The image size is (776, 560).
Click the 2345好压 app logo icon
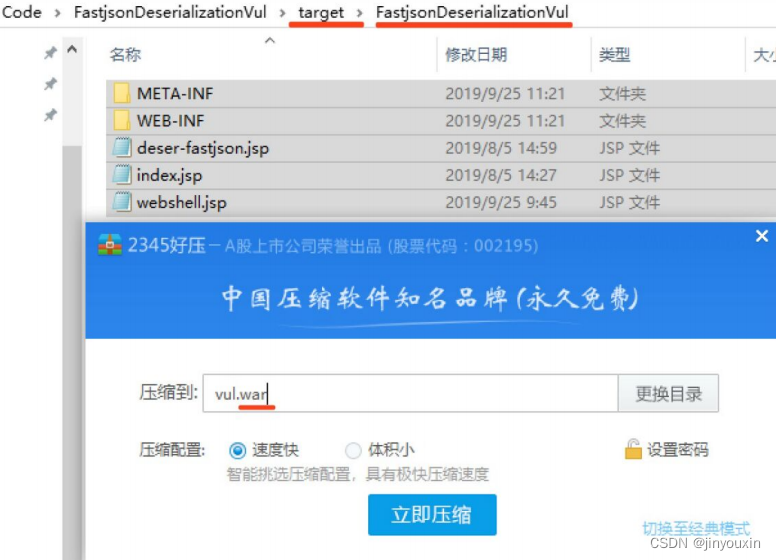(x=110, y=244)
